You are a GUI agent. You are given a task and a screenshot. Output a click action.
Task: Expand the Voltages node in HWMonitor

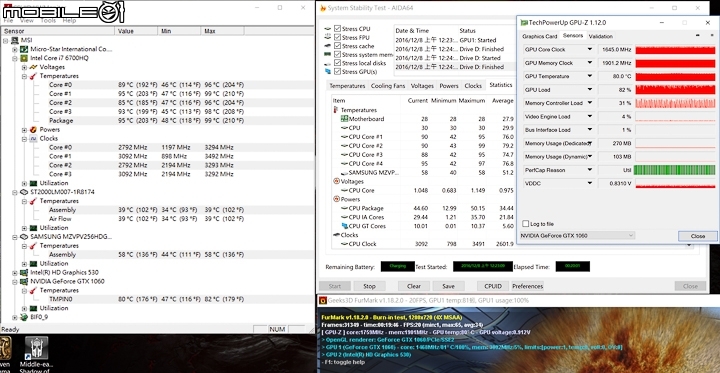(x=24, y=67)
